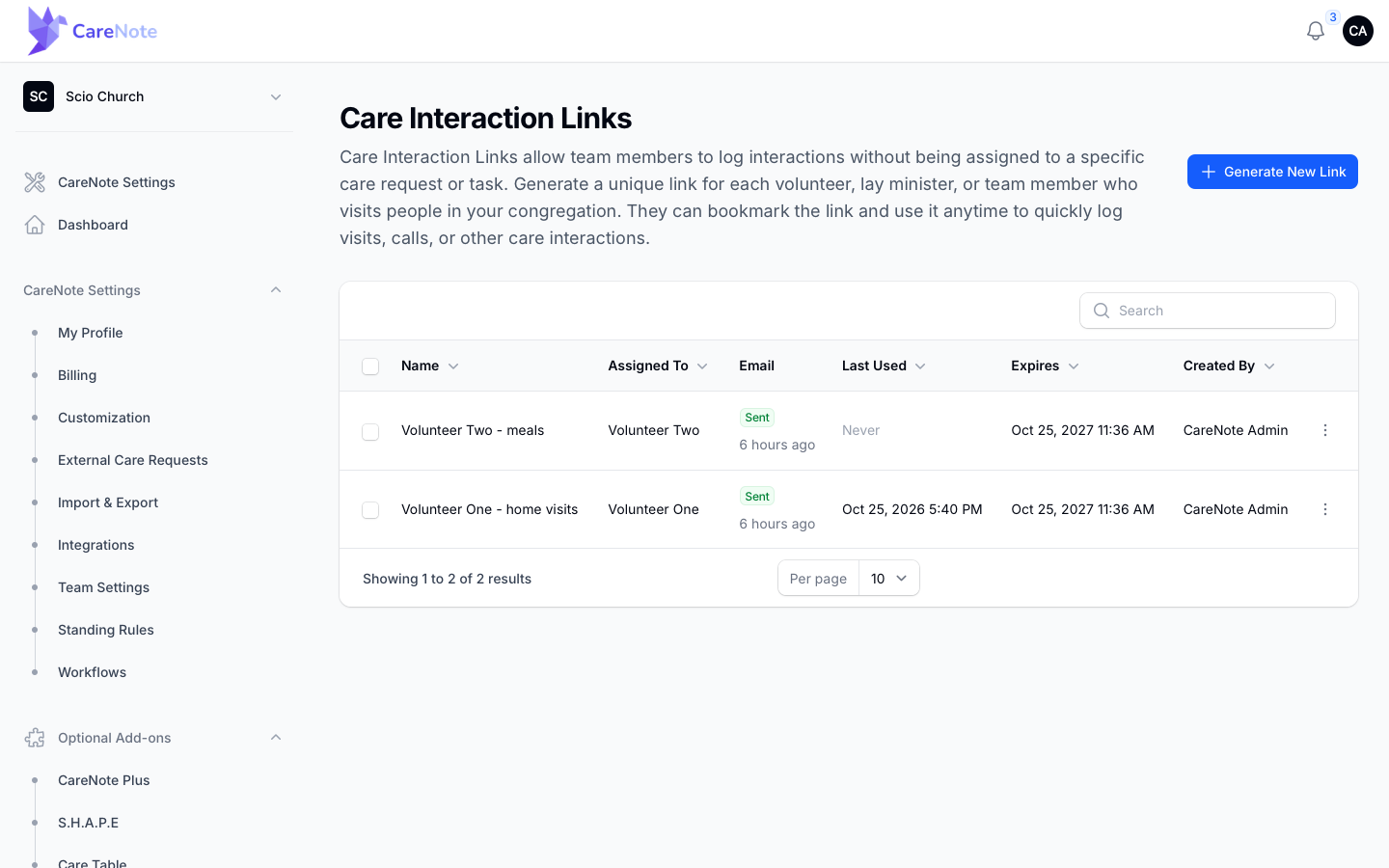Check the Volunteer Two - meals row
Viewport: 1389px width, 868px height.
pyautogui.click(x=370, y=431)
